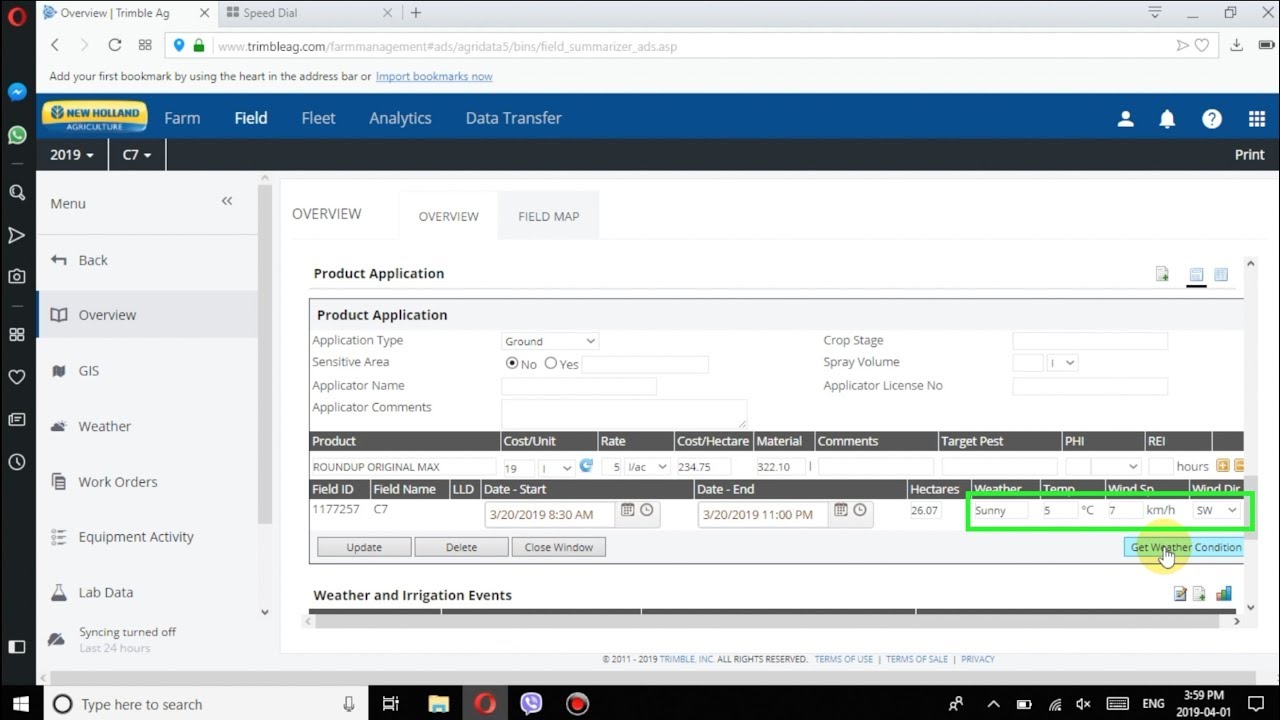Click the user account icon
This screenshot has width=1280, height=720.
click(x=1125, y=119)
